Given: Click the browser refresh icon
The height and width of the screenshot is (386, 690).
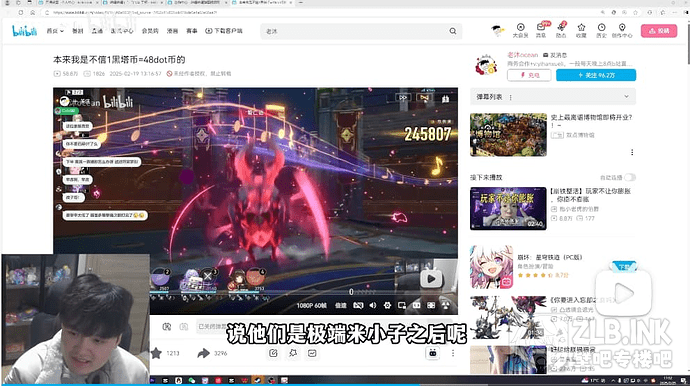Looking at the screenshot, I should tap(20, 12).
